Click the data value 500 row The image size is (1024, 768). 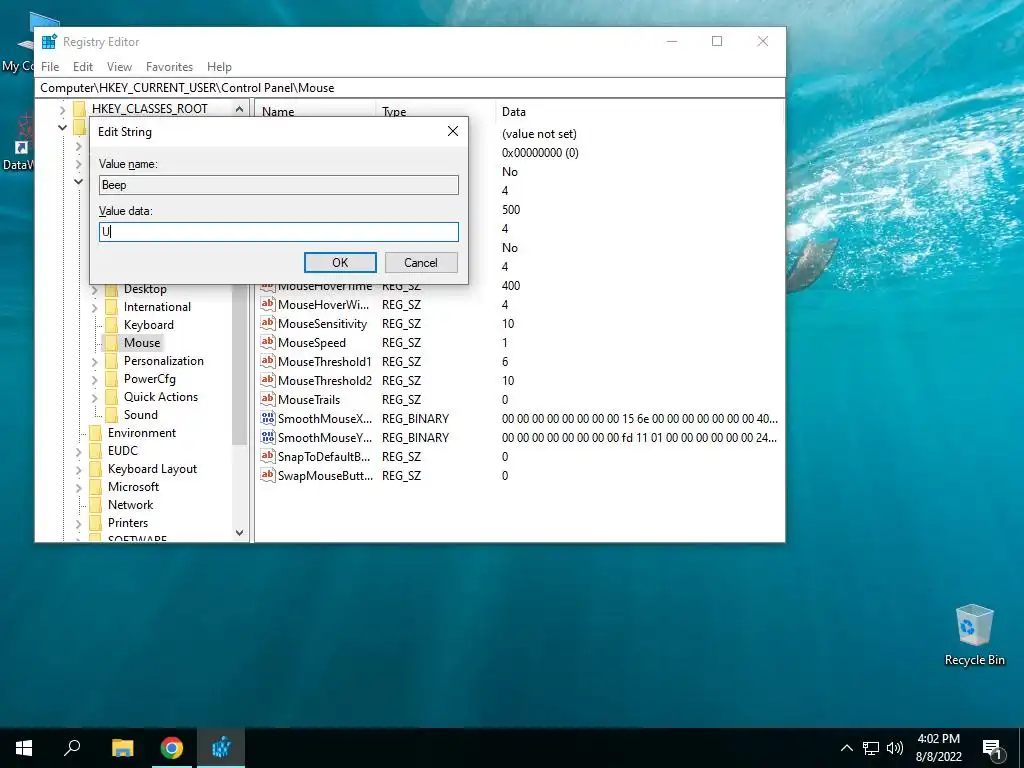(x=511, y=210)
